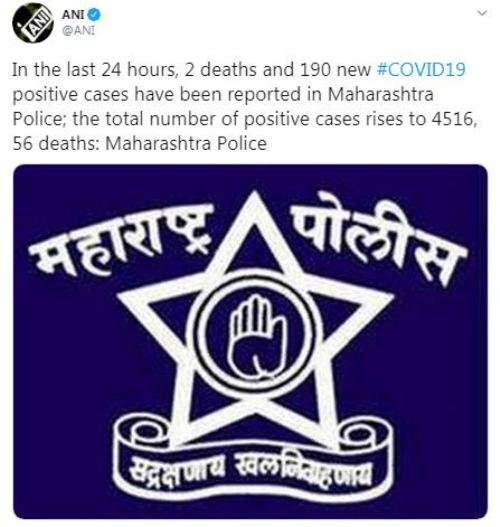The height and width of the screenshot is (527, 500).
Task: Open the @ANI handle
Action: (79, 31)
